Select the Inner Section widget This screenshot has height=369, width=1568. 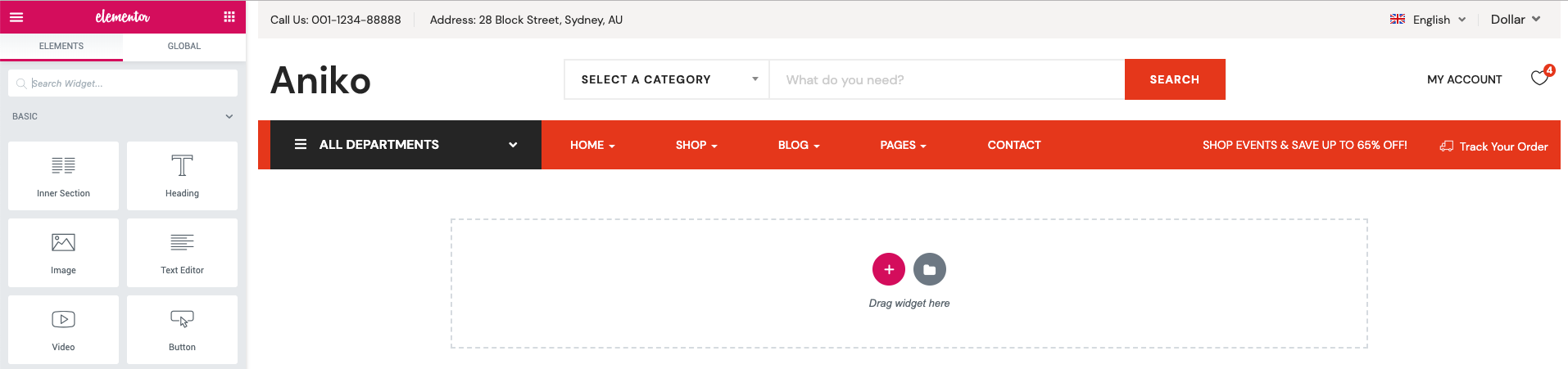pyautogui.click(x=63, y=176)
